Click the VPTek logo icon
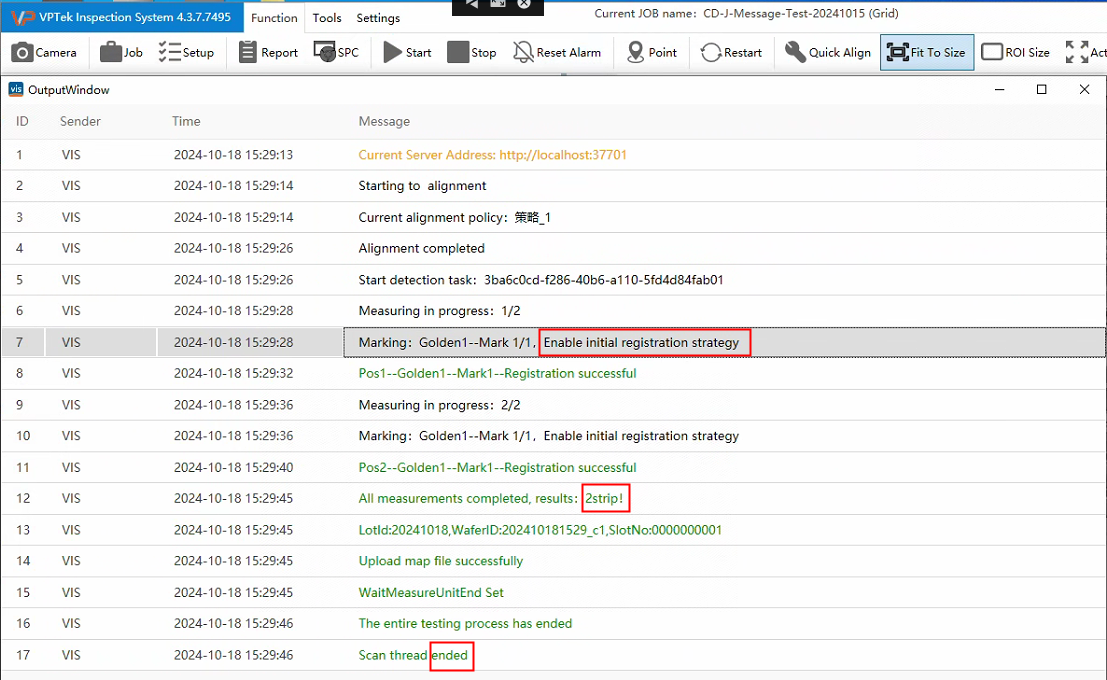1107x680 pixels. (x=22, y=17)
